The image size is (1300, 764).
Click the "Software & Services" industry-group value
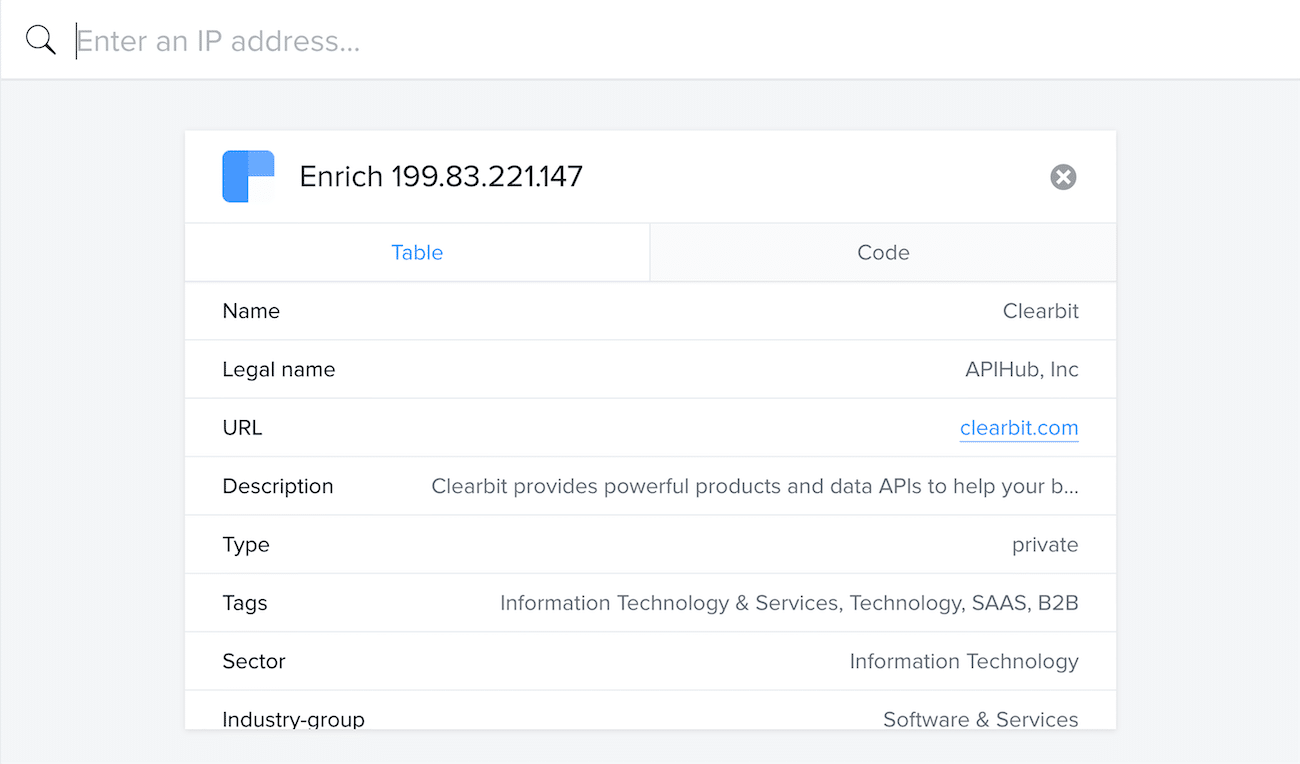[980, 719]
